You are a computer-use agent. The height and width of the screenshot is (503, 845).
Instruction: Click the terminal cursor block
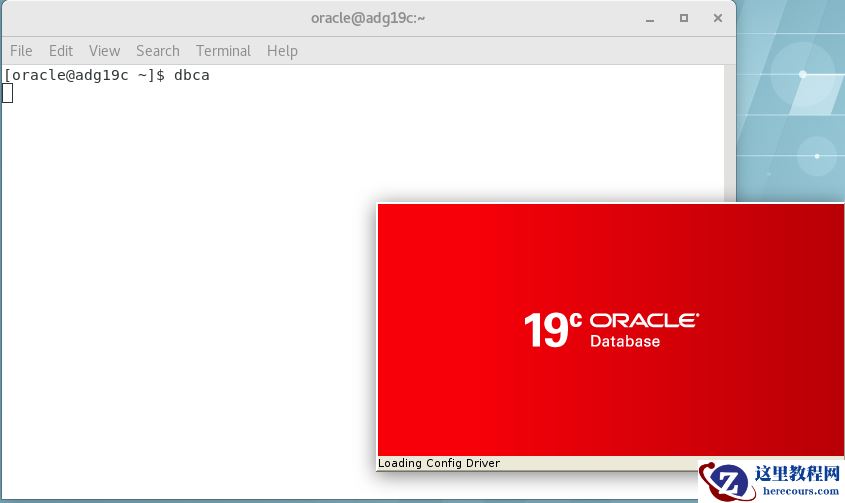(8, 93)
